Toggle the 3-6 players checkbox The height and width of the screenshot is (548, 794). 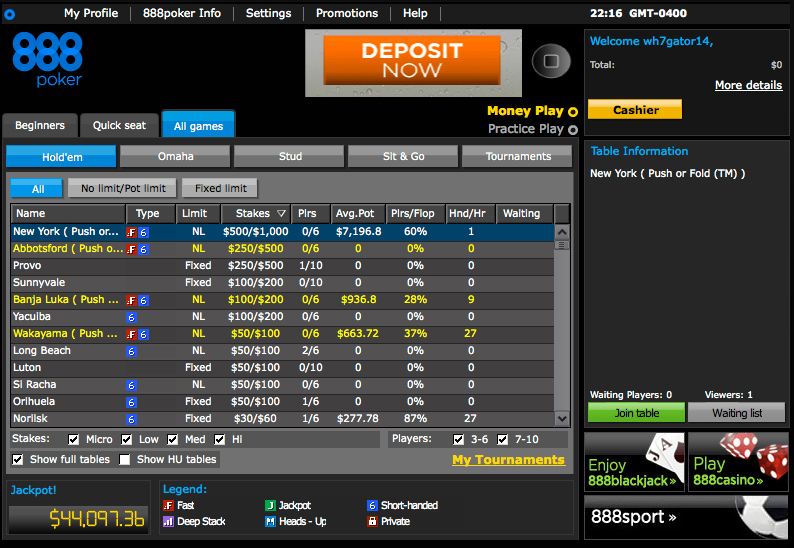(458, 439)
